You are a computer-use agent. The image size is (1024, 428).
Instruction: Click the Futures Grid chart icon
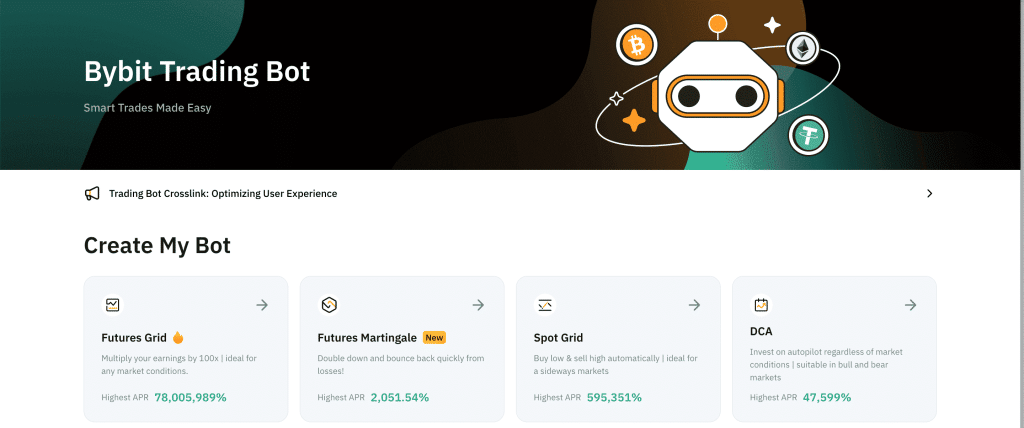[112, 305]
